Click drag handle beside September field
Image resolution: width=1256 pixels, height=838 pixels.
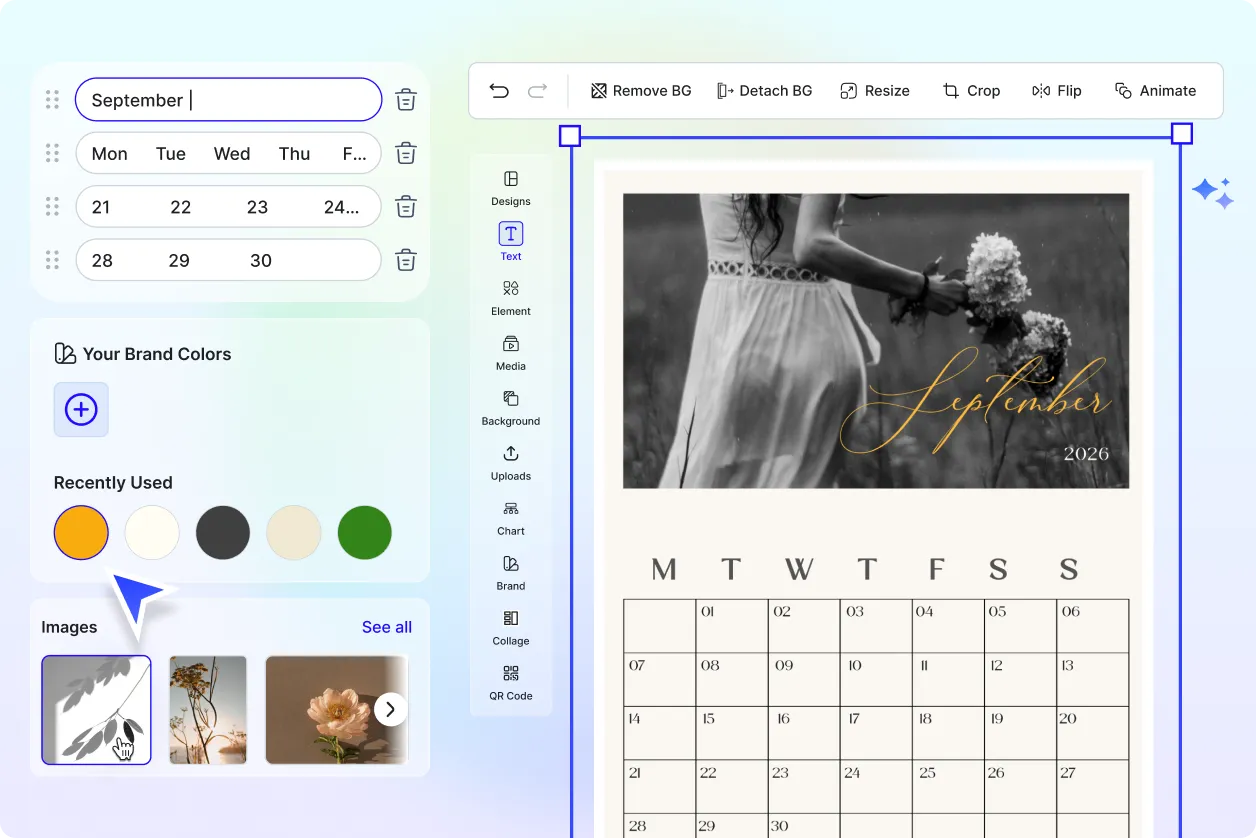point(53,100)
